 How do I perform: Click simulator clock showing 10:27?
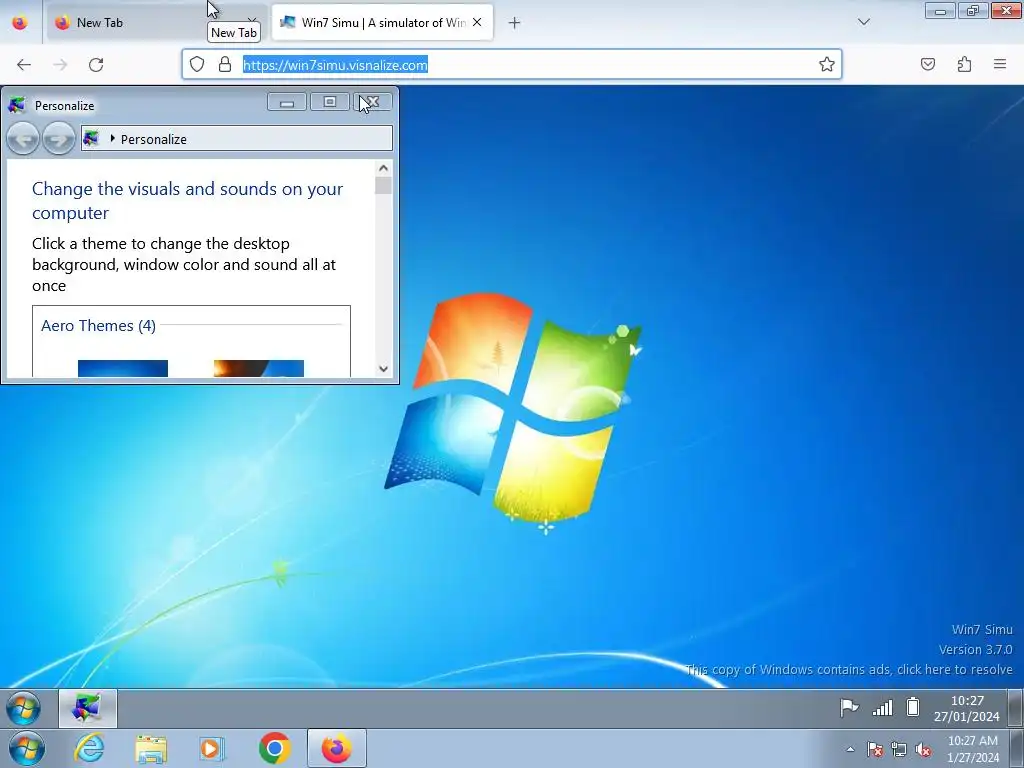[x=967, y=709]
